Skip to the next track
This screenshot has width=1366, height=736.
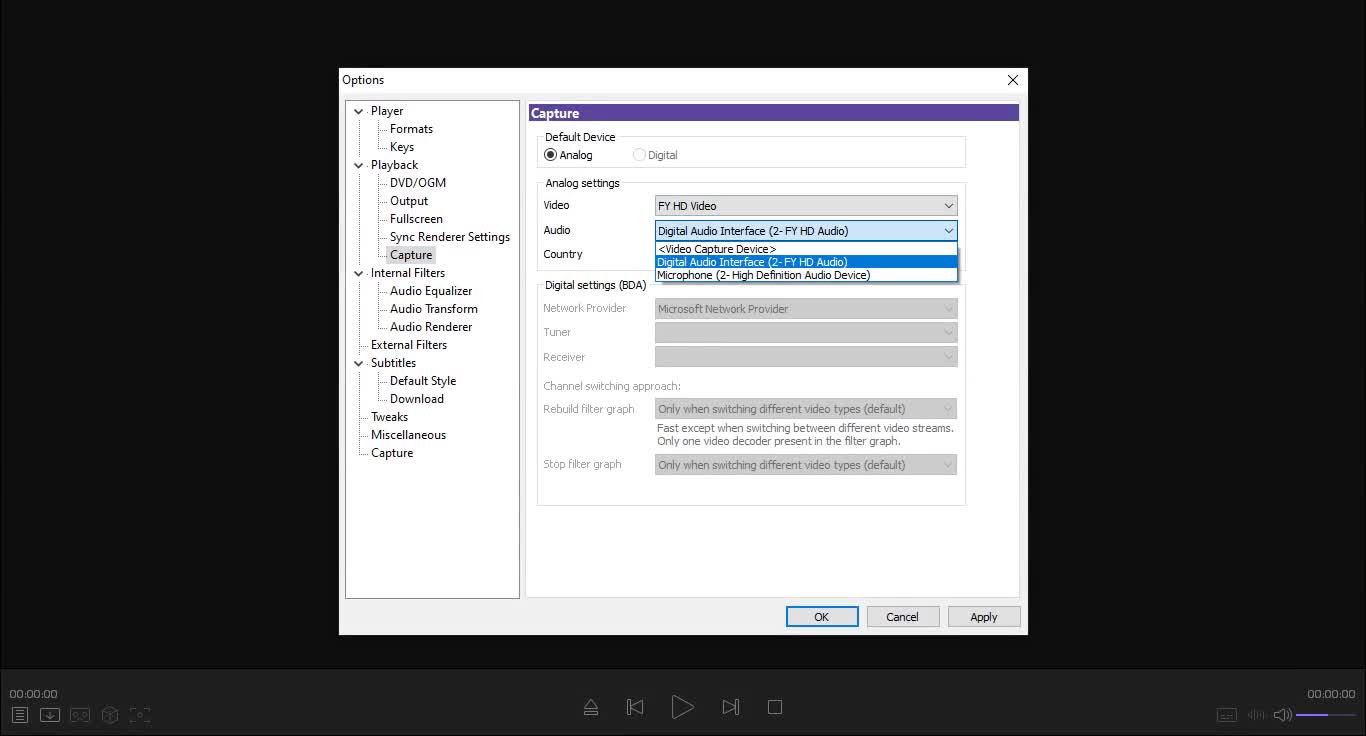(x=731, y=707)
